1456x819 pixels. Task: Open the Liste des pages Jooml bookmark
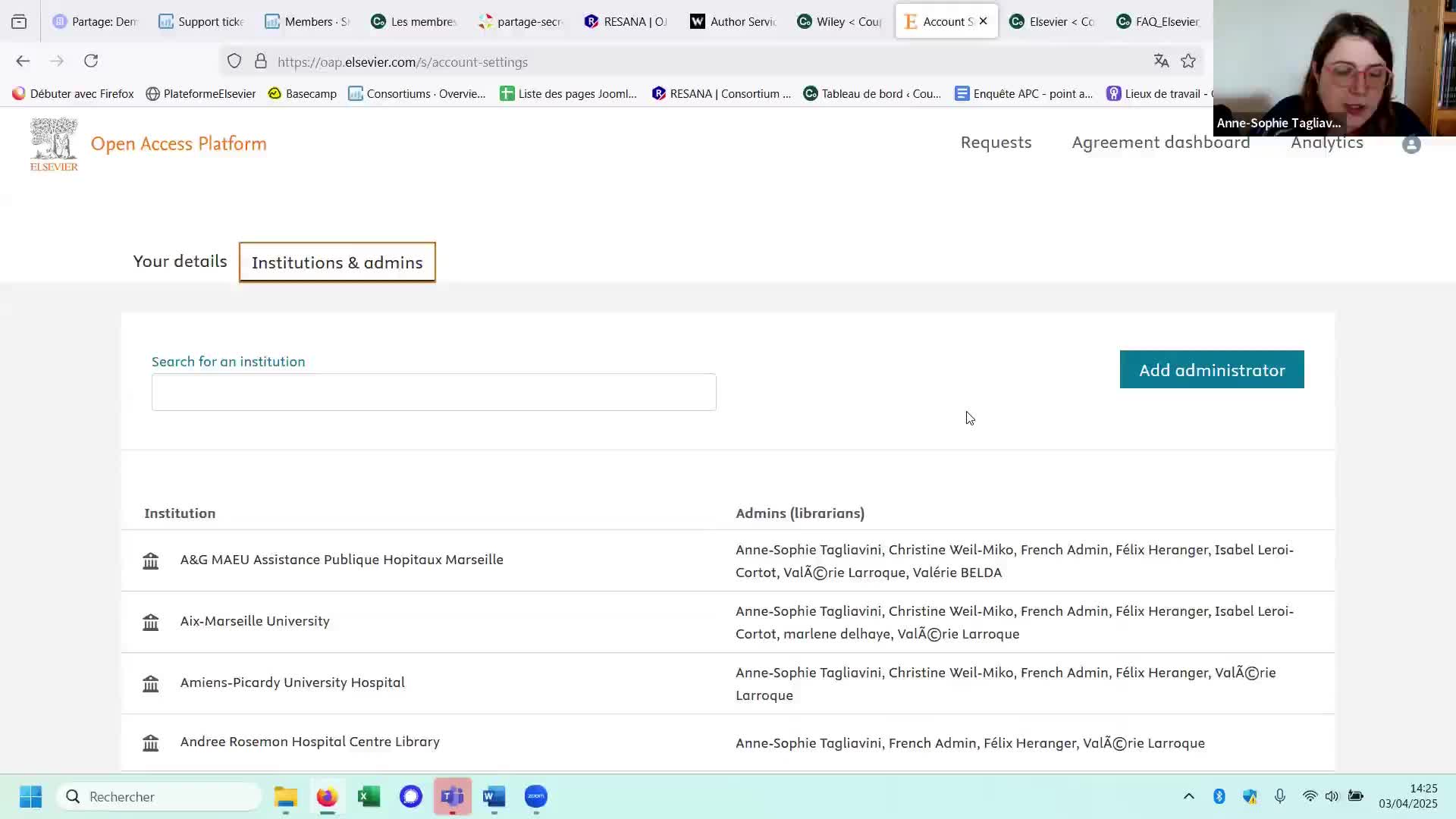point(569,94)
